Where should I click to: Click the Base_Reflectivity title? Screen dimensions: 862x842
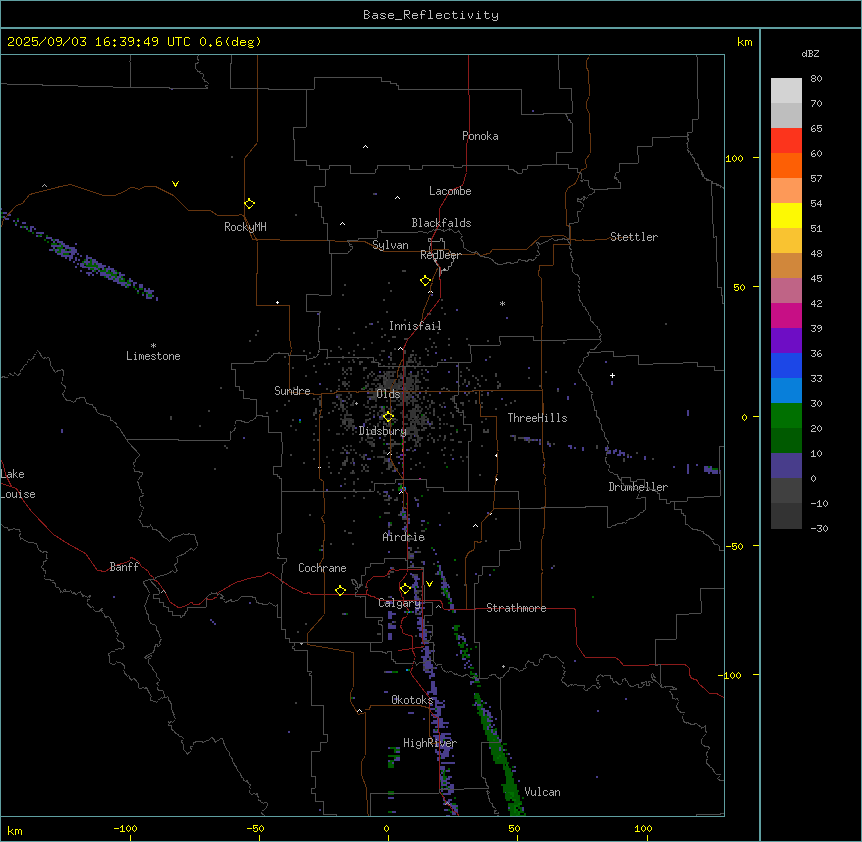[431, 15]
